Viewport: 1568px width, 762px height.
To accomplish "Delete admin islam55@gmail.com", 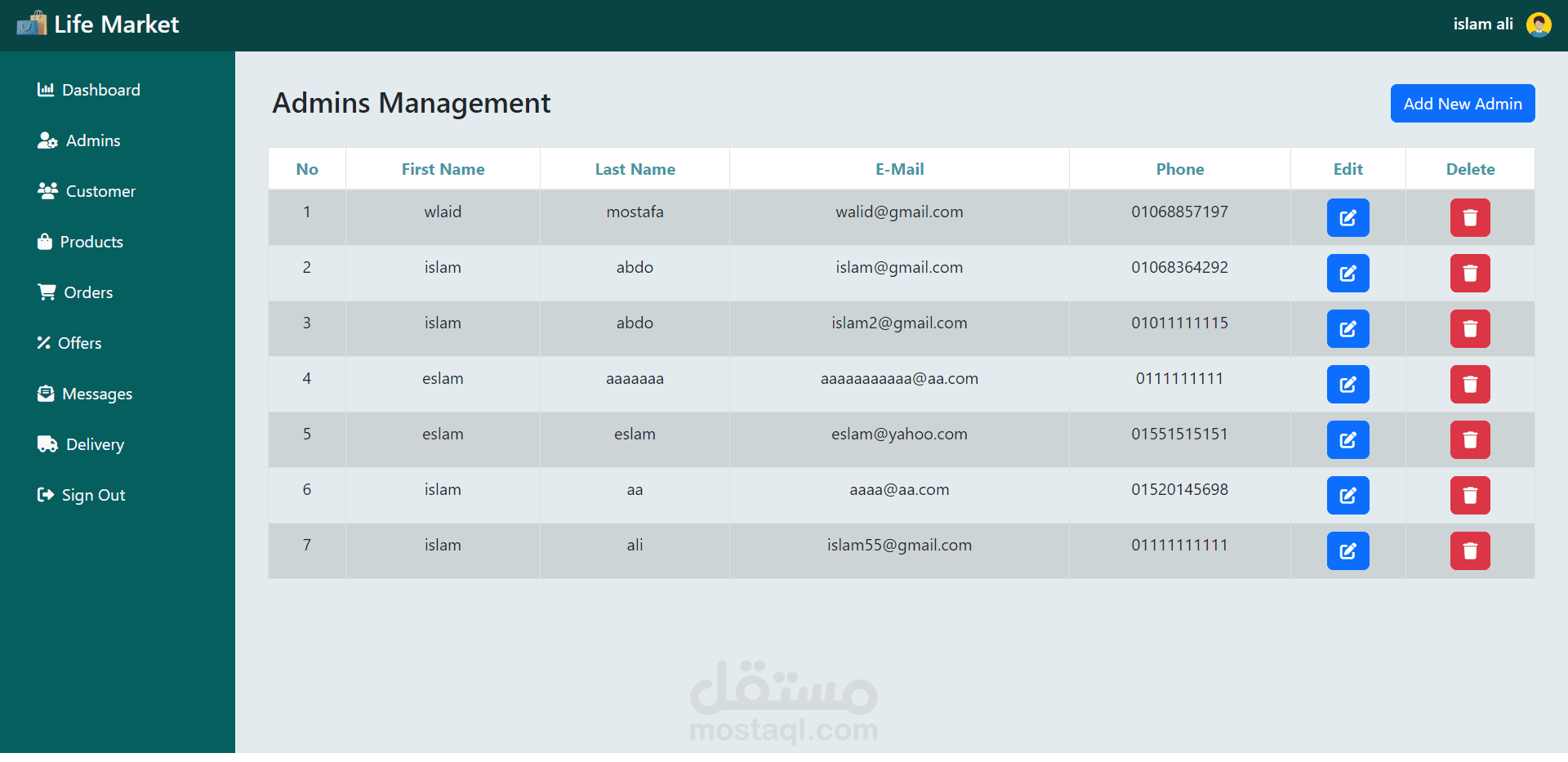I will tap(1470, 551).
